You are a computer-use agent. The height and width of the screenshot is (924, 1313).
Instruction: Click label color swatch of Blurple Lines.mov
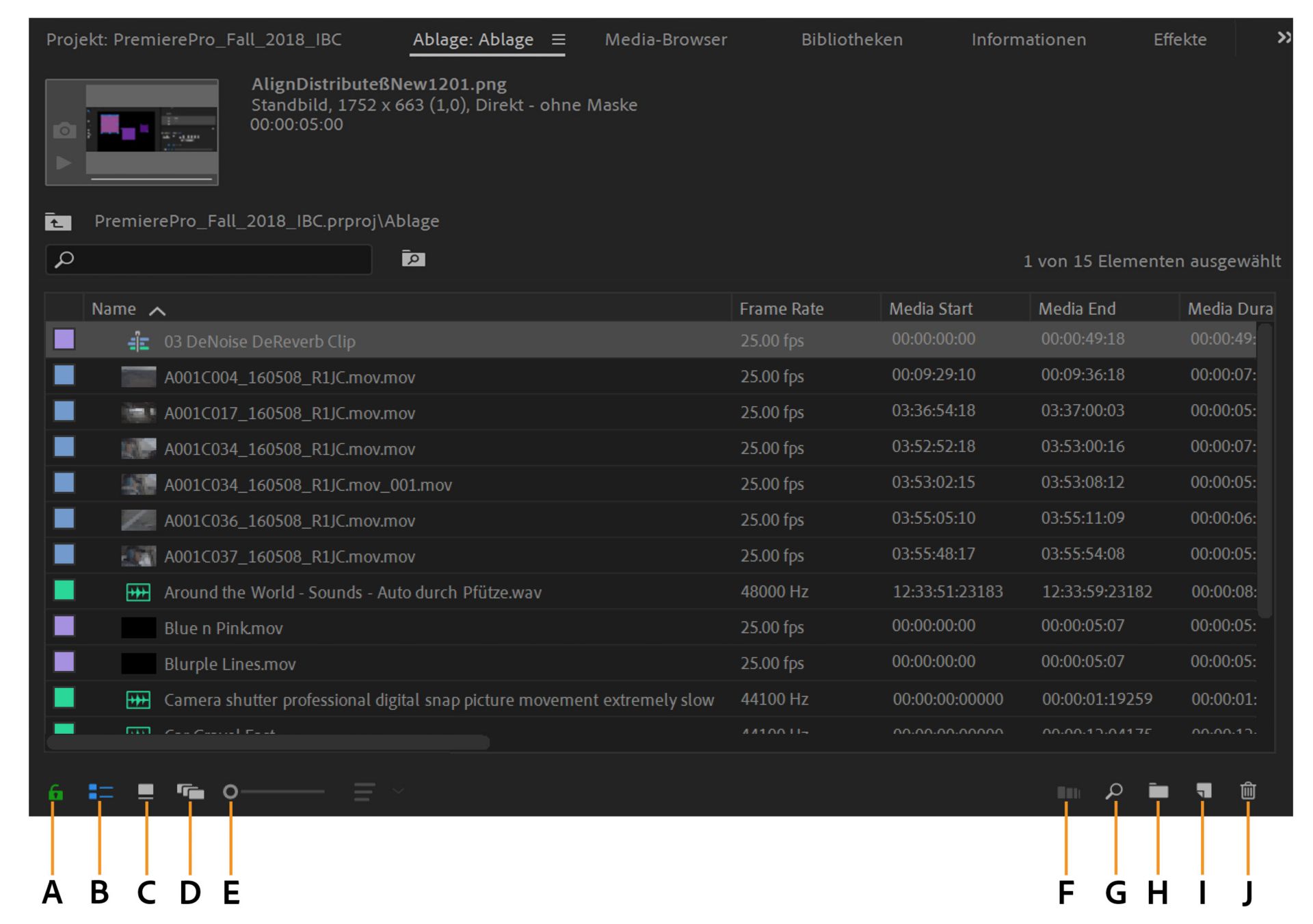[64, 662]
